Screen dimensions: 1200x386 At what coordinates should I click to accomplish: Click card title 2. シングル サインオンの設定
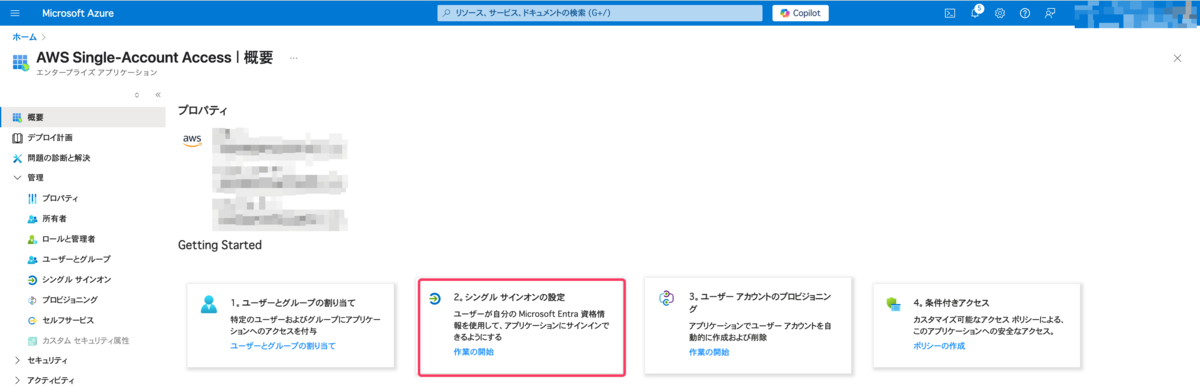click(x=509, y=297)
